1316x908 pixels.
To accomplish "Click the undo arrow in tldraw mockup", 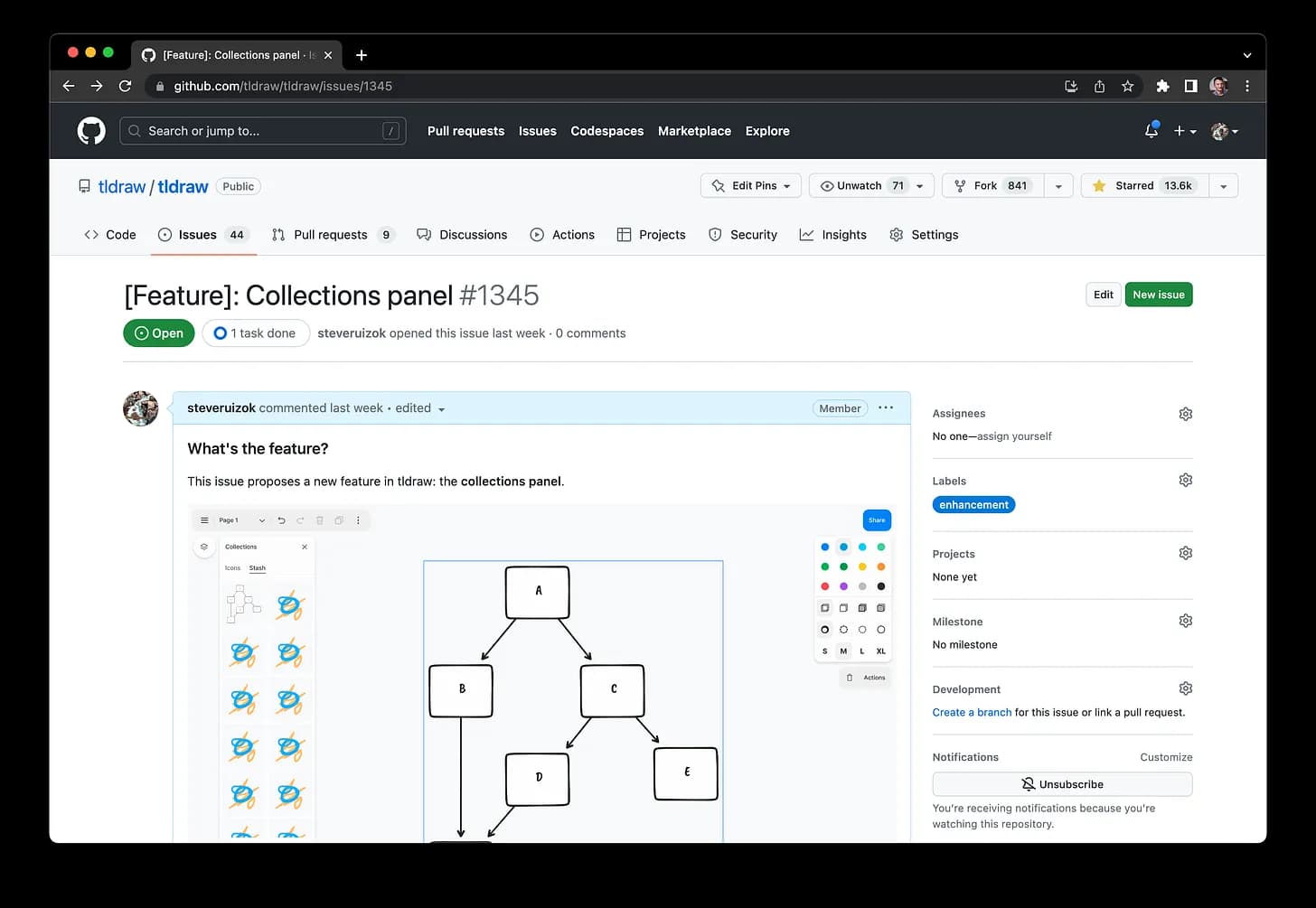I will [281, 520].
